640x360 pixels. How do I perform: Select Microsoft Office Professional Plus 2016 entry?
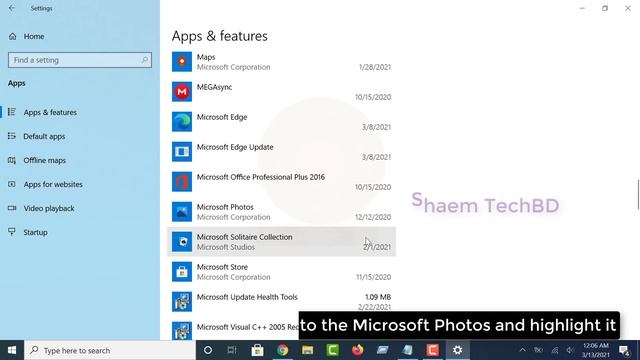[x=261, y=177]
